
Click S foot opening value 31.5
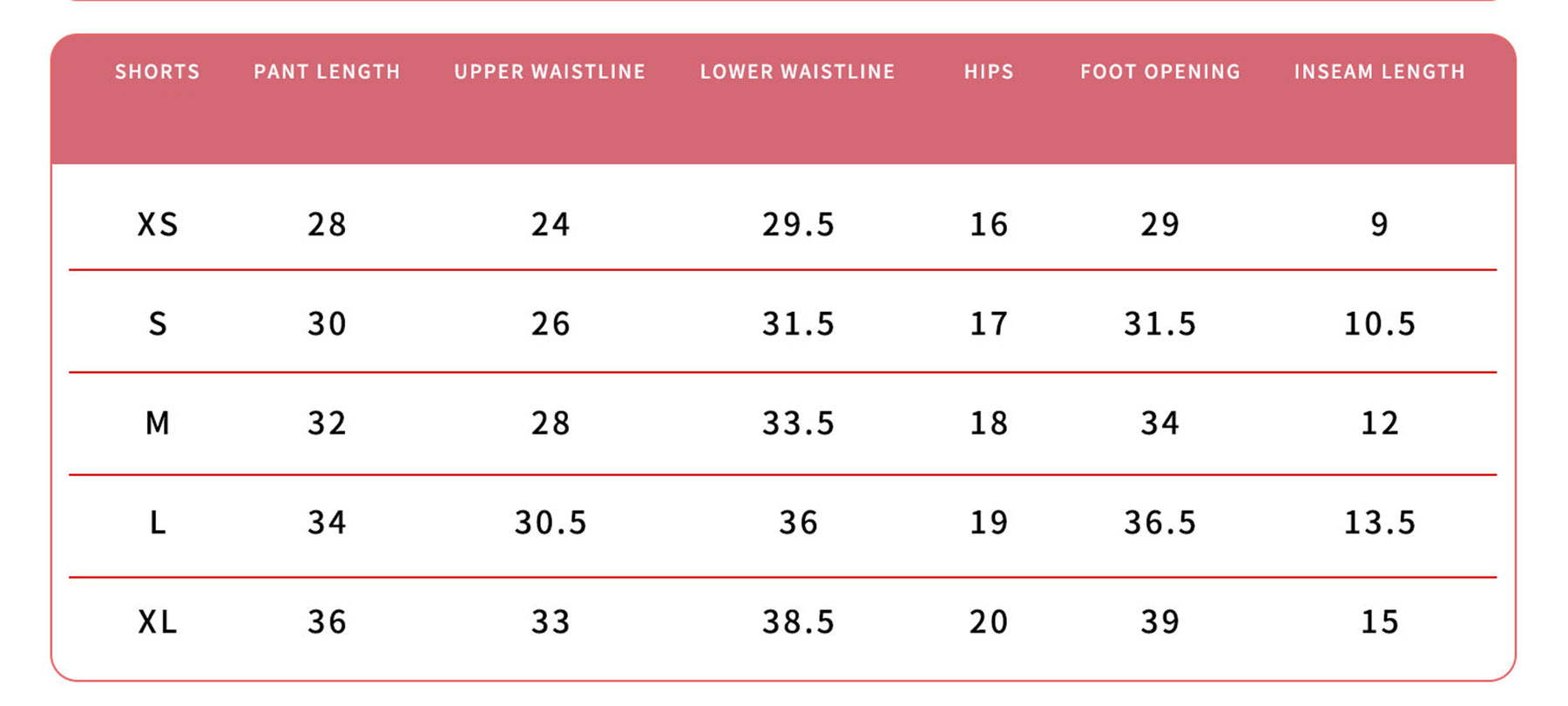[x=1160, y=324]
